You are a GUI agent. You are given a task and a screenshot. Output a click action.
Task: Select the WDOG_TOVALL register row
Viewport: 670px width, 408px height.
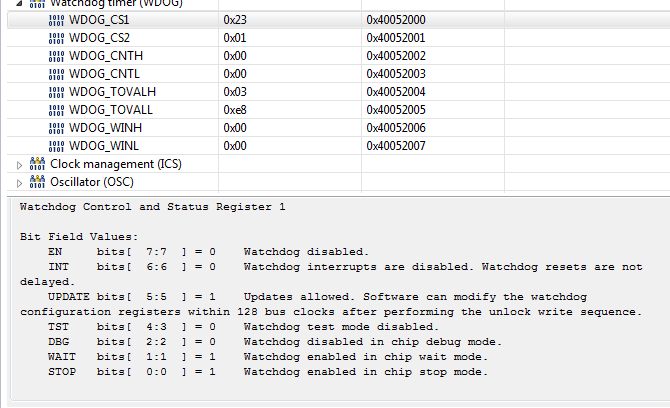(x=300, y=109)
